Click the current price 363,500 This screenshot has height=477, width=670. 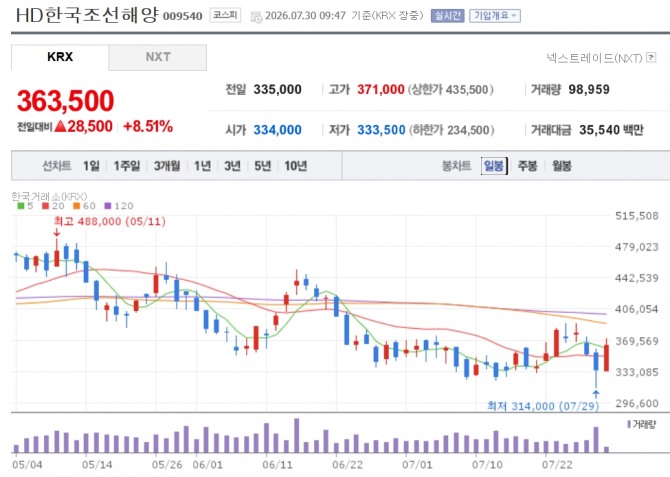click(x=65, y=101)
